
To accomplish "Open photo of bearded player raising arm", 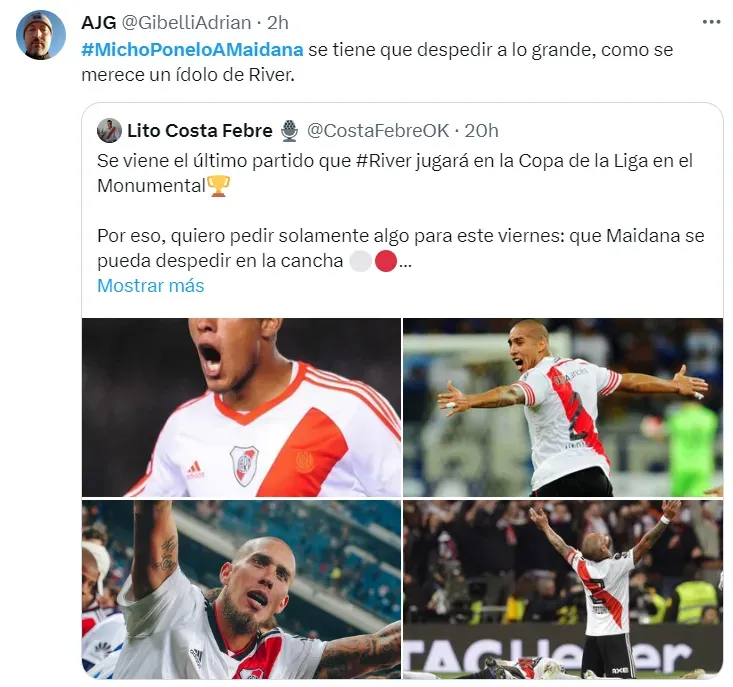I will click(241, 589).
